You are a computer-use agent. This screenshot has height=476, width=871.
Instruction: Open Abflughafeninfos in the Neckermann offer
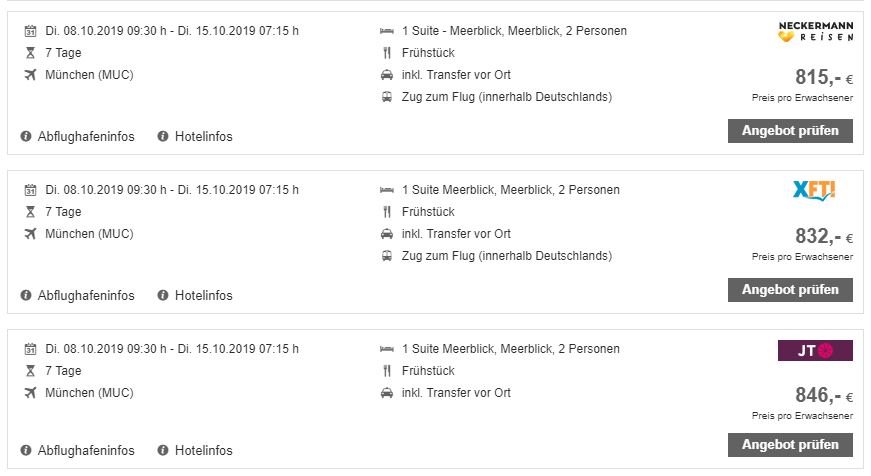[86, 136]
